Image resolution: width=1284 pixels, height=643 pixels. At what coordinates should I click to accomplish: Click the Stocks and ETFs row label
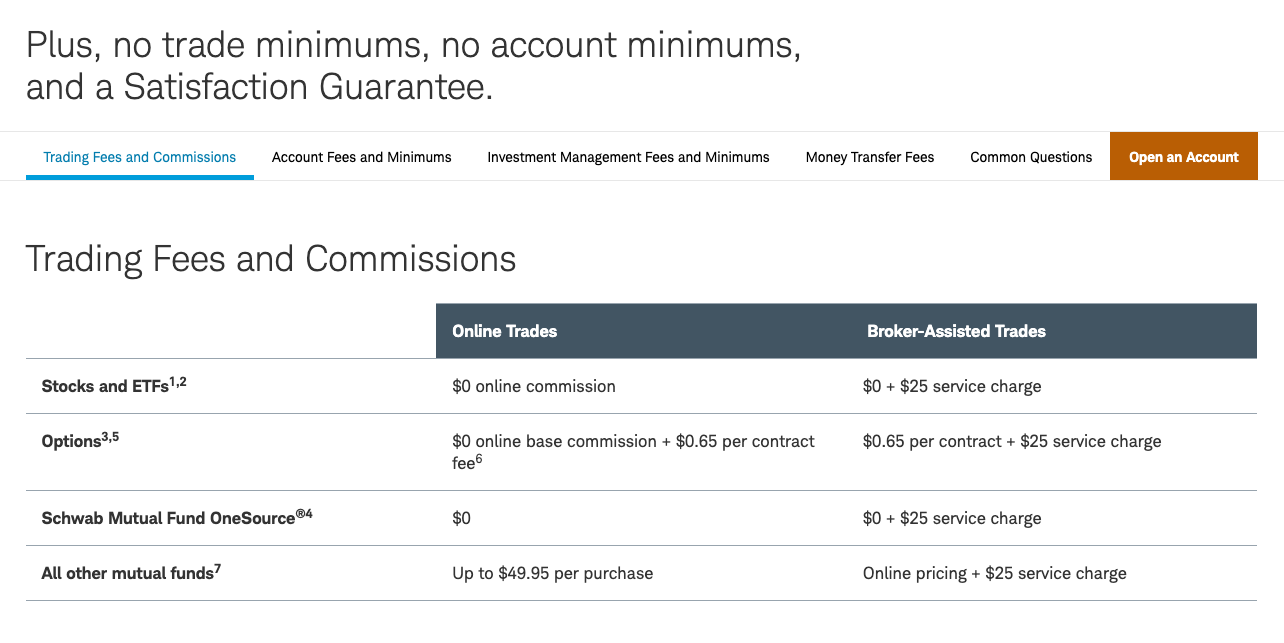[105, 386]
